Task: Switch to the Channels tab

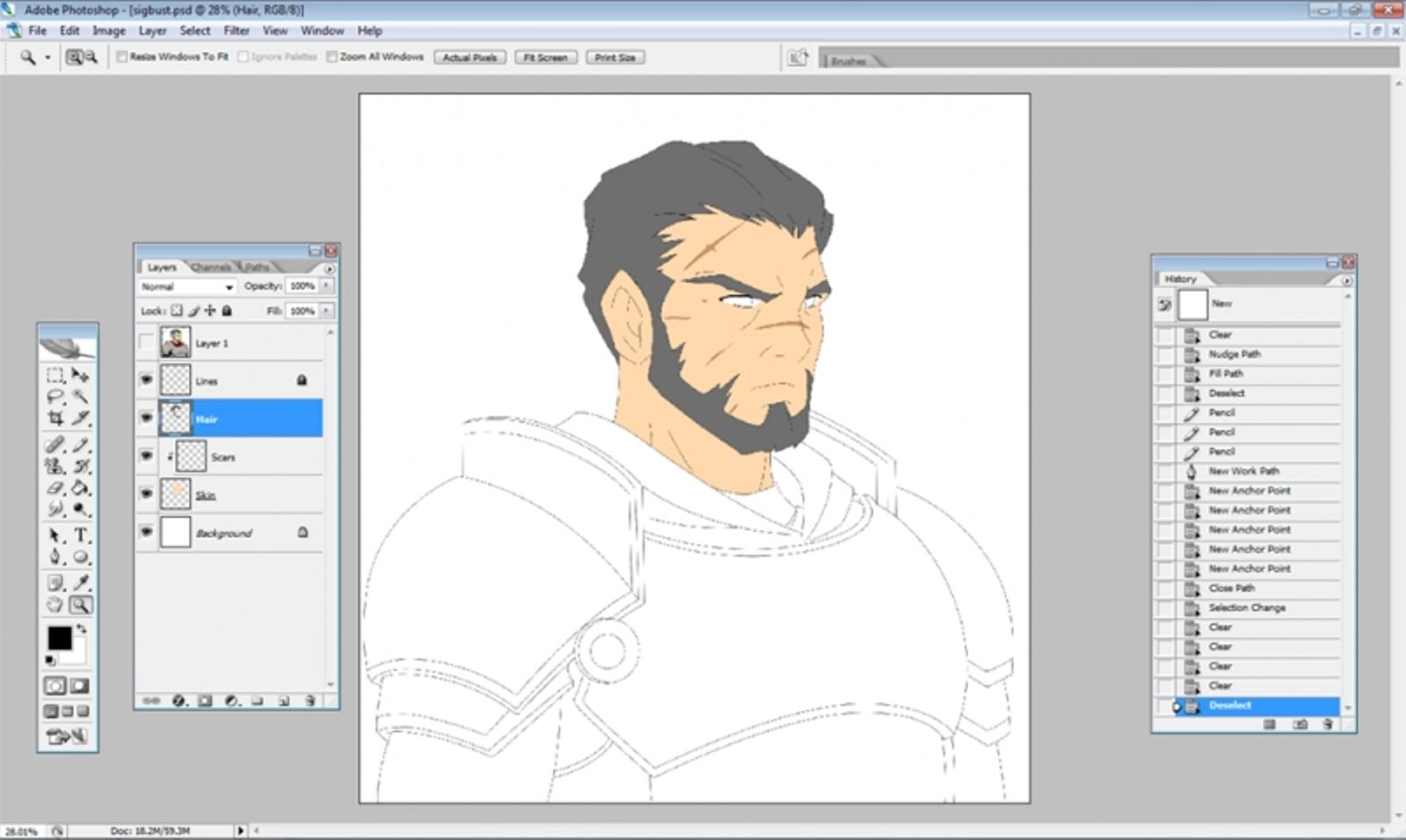Action: pyautogui.click(x=211, y=267)
